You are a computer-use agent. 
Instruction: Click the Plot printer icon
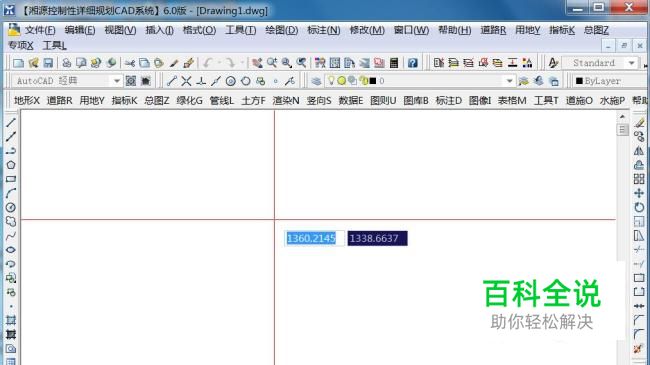coord(66,63)
